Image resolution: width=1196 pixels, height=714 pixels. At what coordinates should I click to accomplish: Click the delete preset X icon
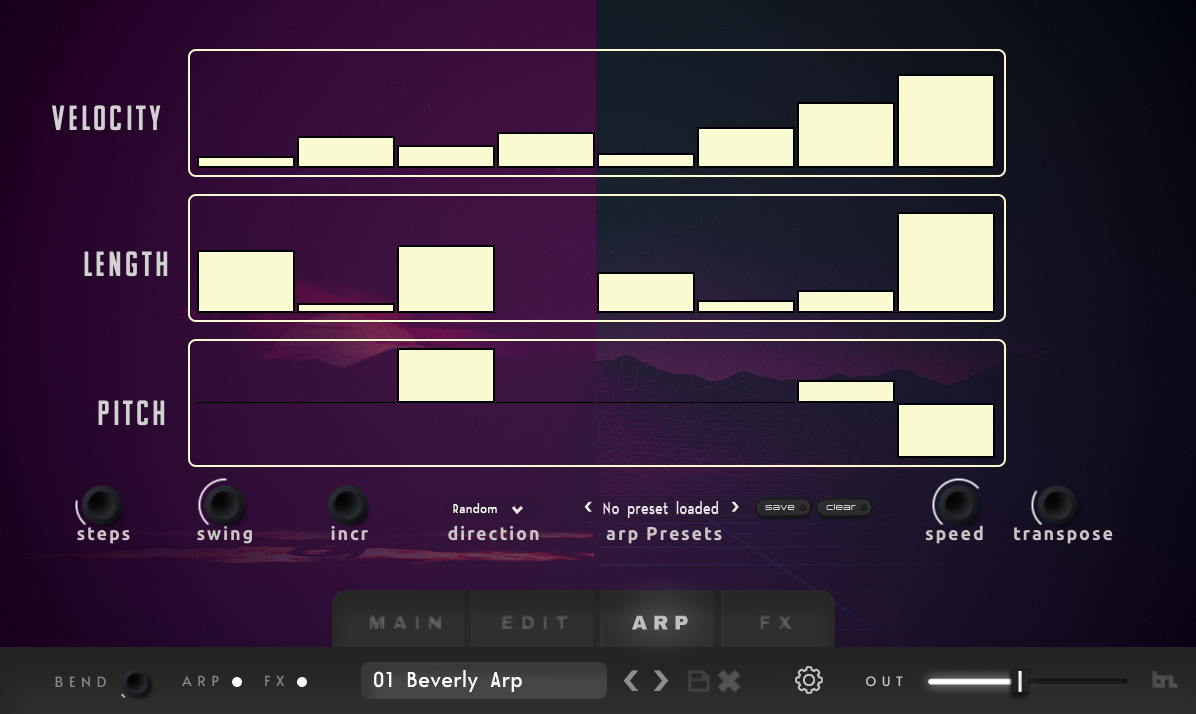click(x=729, y=680)
